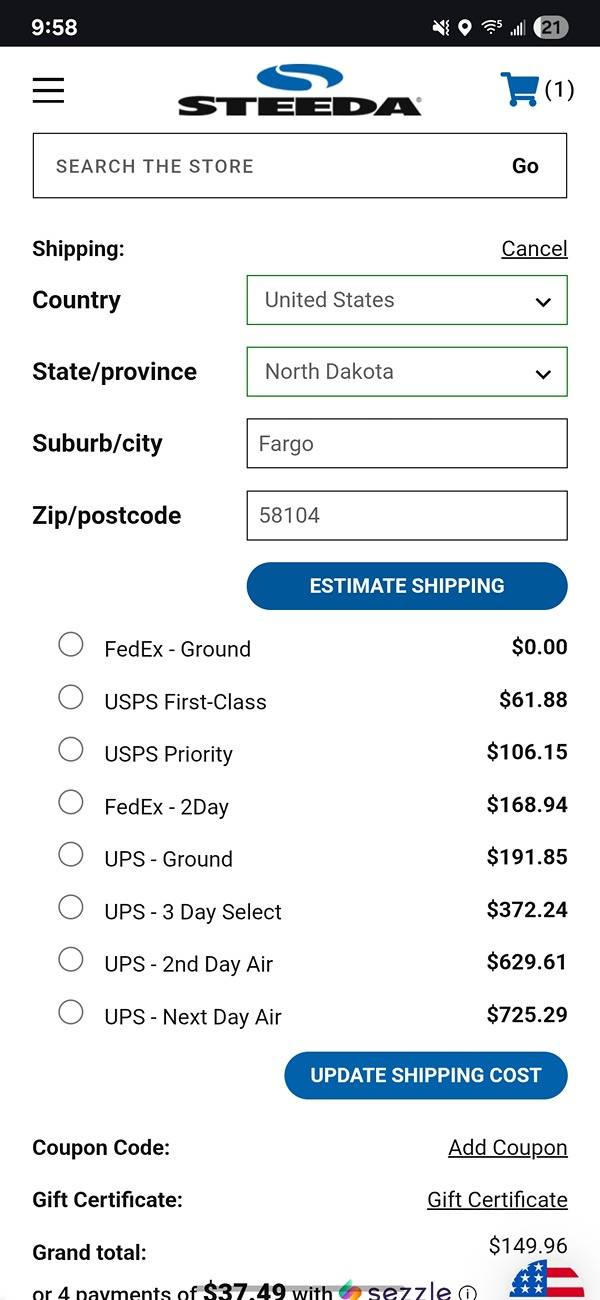Tap the Steeda logo
600x1300 pixels.
pos(300,90)
